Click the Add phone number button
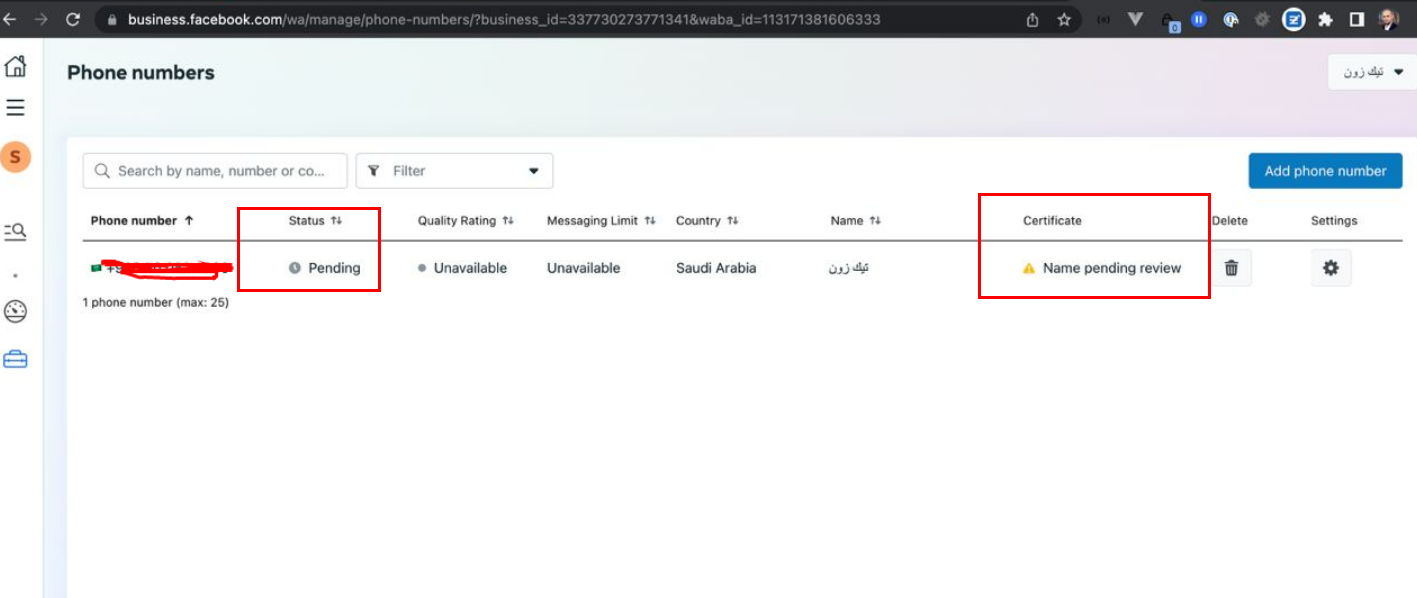Image resolution: width=1417 pixels, height=598 pixels. tap(1325, 171)
